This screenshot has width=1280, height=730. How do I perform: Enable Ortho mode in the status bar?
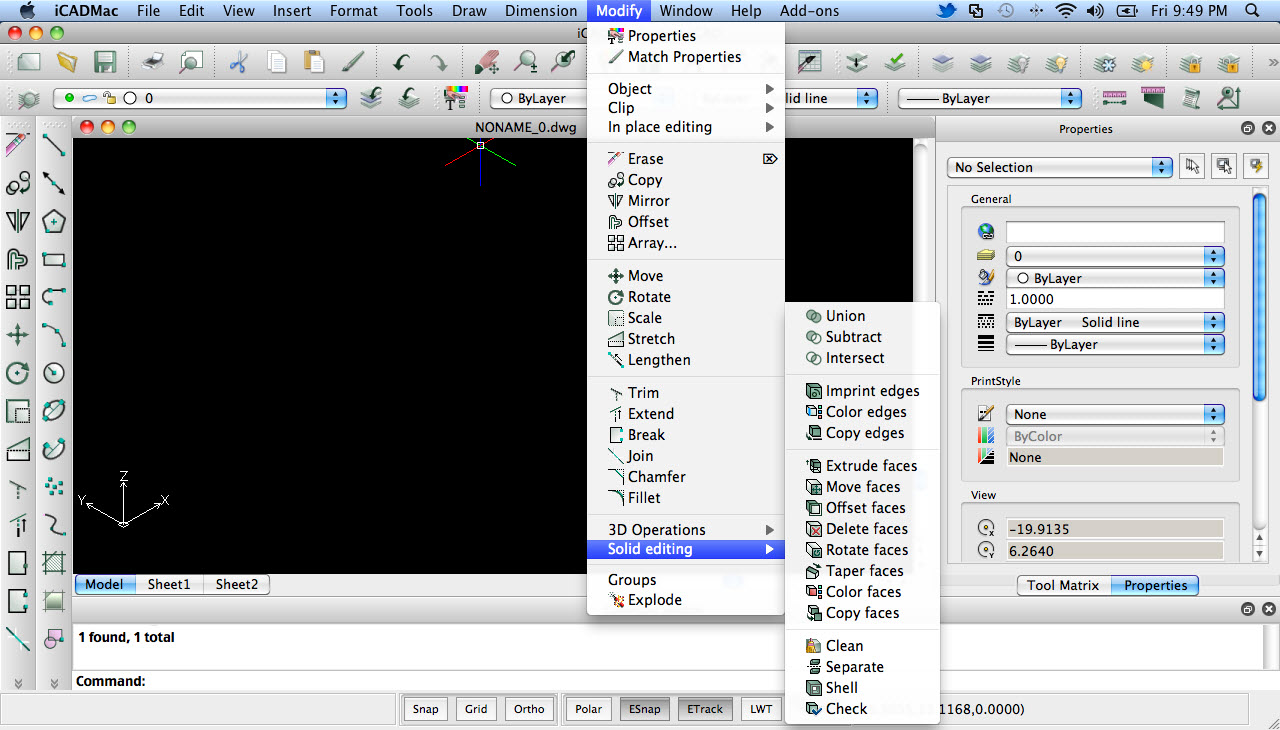tap(528, 709)
